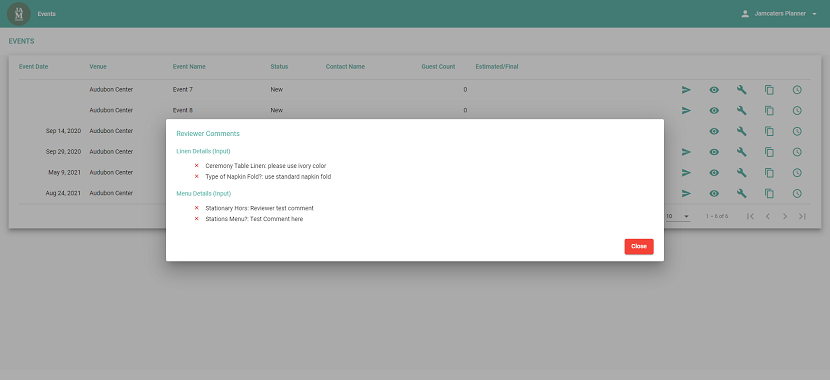Open the wrench icon for Event 7

coord(742,90)
